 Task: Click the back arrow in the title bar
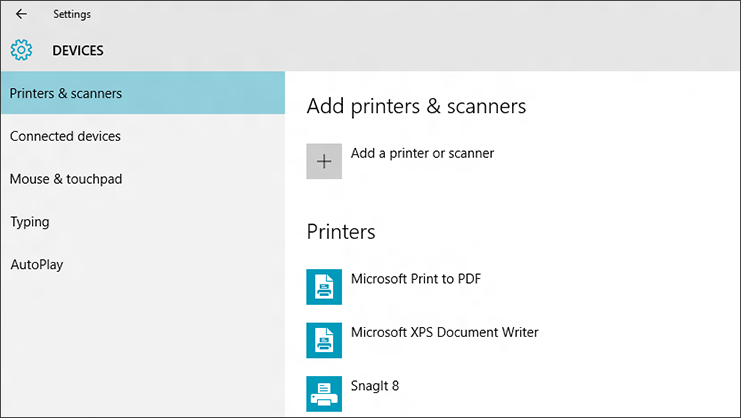[21, 14]
